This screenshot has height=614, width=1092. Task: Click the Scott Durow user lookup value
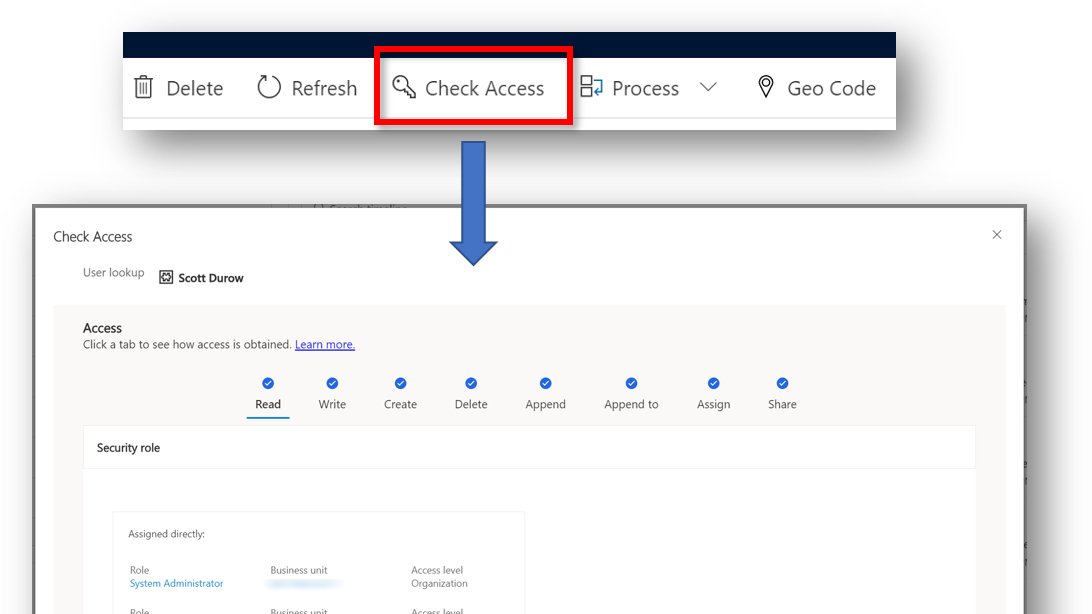(x=211, y=278)
